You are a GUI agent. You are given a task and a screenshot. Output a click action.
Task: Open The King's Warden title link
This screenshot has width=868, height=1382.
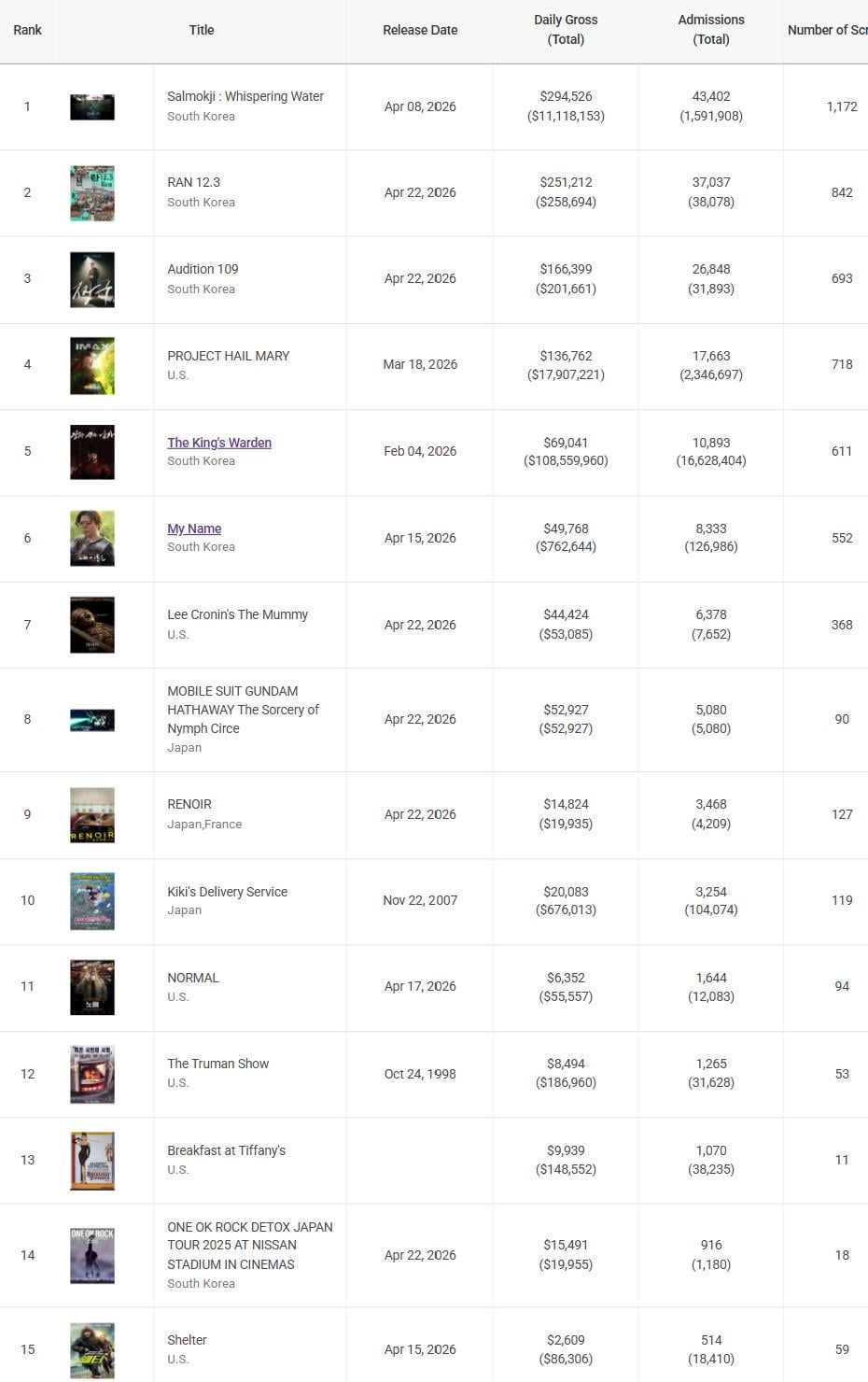click(x=219, y=443)
